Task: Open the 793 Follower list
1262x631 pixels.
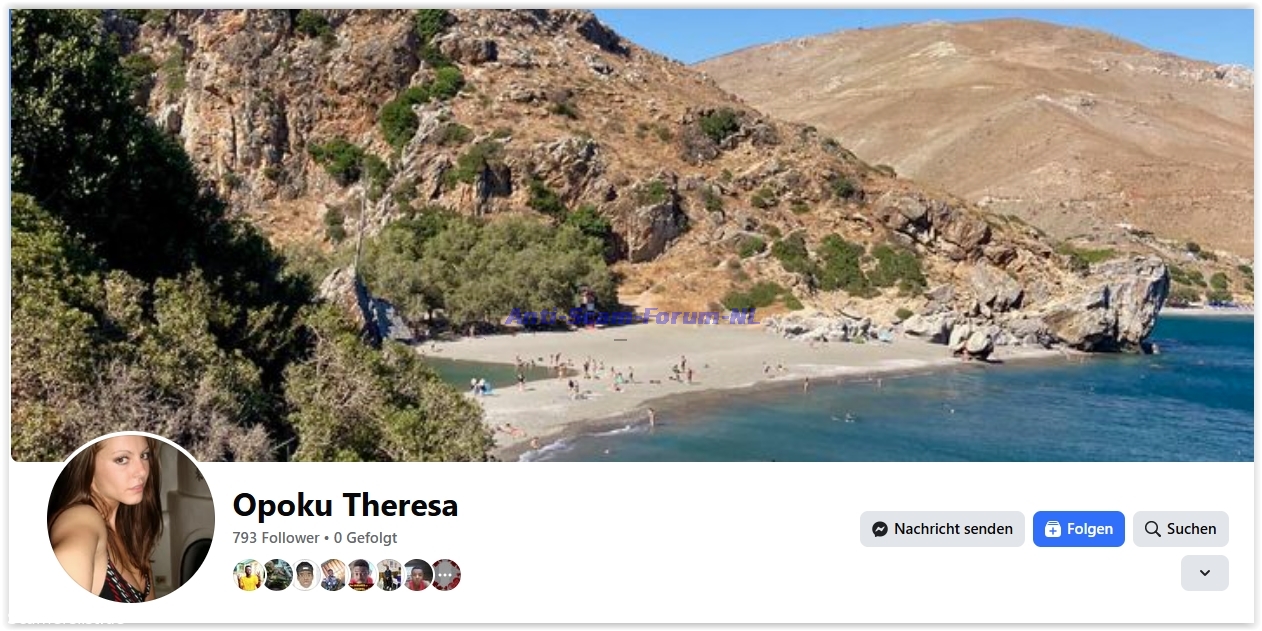Action: (x=276, y=538)
